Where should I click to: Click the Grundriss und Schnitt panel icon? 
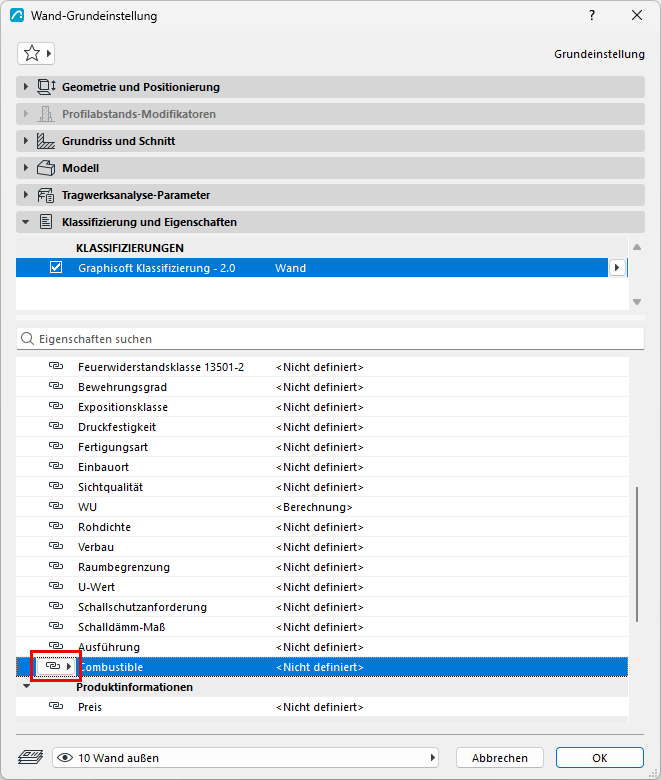(46, 141)
